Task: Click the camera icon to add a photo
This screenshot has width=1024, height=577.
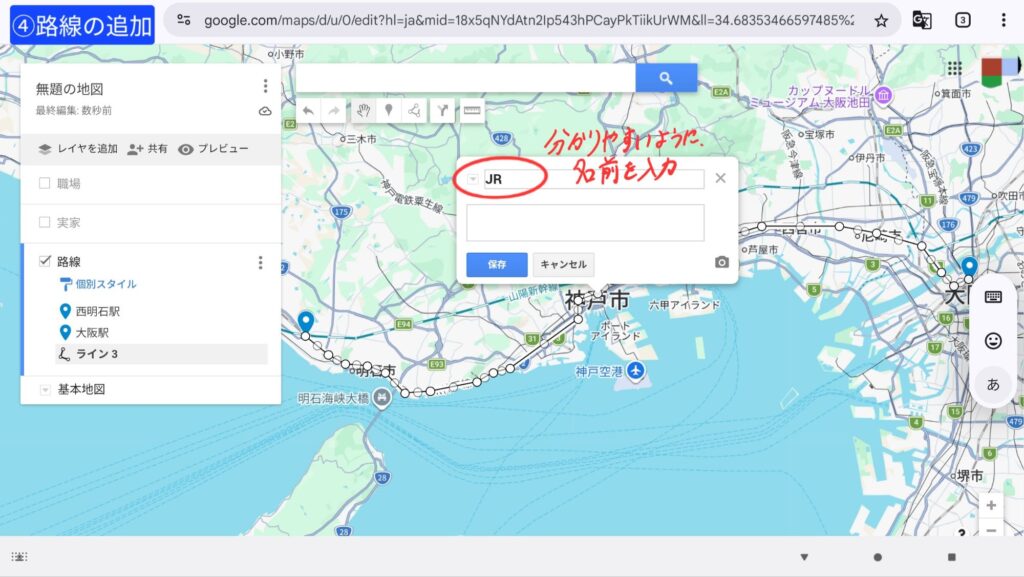Action: coord(722,263)
